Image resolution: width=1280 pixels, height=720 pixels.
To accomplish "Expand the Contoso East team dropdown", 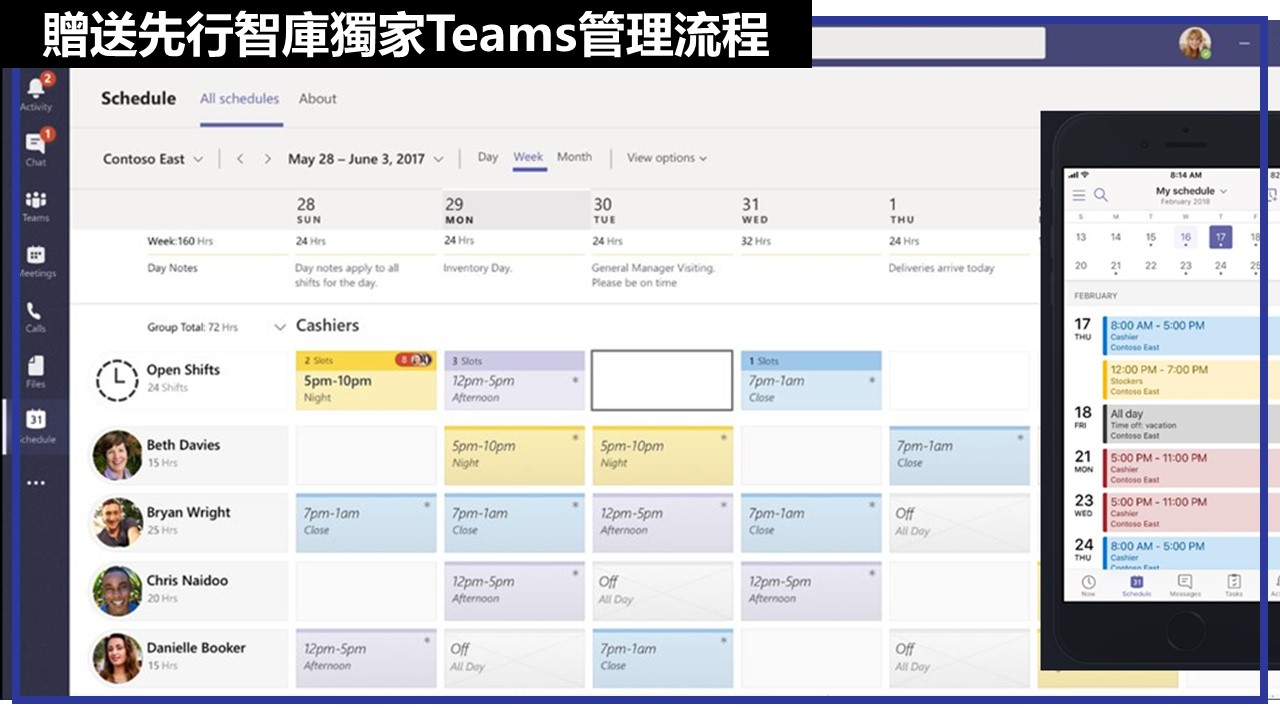I will [x=197, y=159].
